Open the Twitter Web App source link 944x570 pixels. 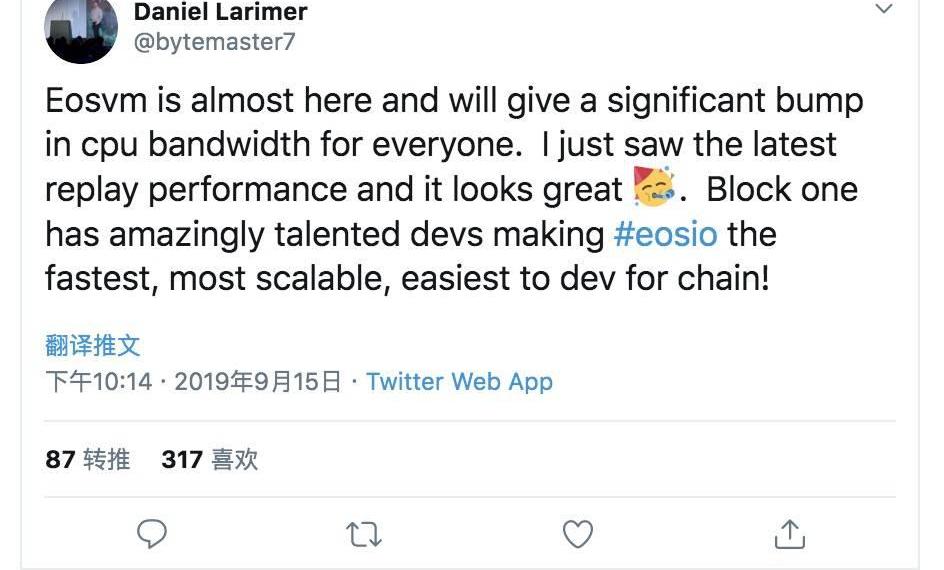[x=459, y=381]
